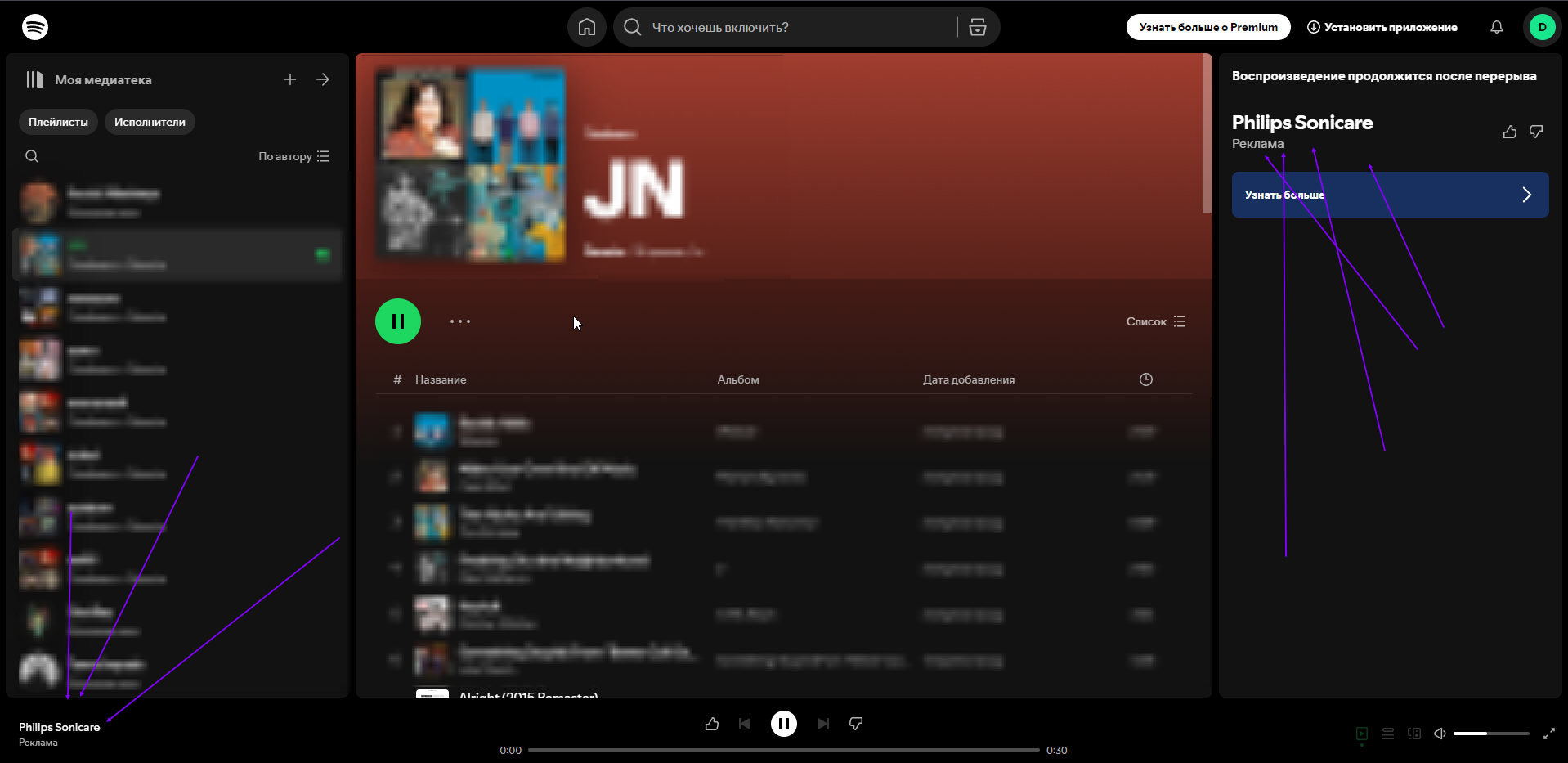Screen dimensions: 1568x763
Task: Like the Philips Sonicare ad
Action: (1509, 132)
